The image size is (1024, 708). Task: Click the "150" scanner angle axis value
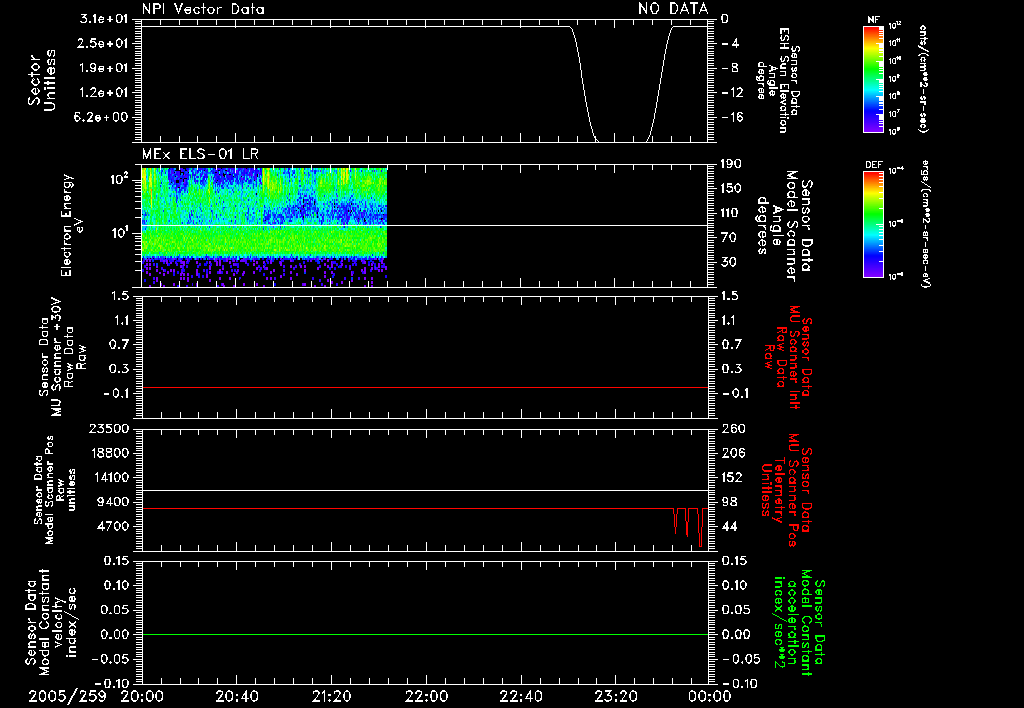pos(731,189)
